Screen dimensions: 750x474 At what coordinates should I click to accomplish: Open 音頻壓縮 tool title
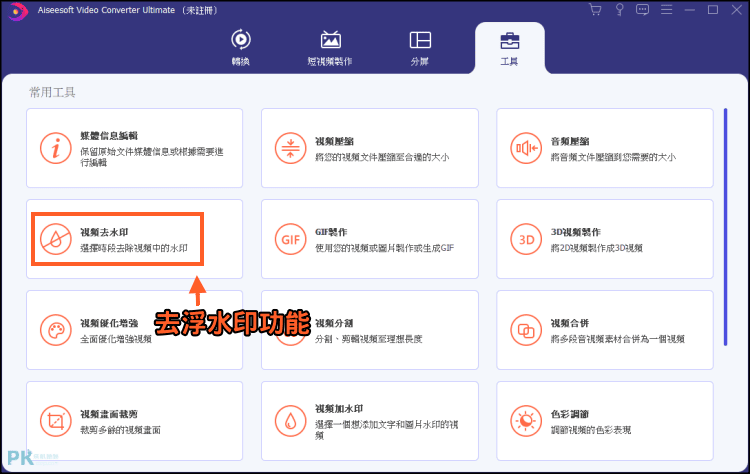(570, 142)
